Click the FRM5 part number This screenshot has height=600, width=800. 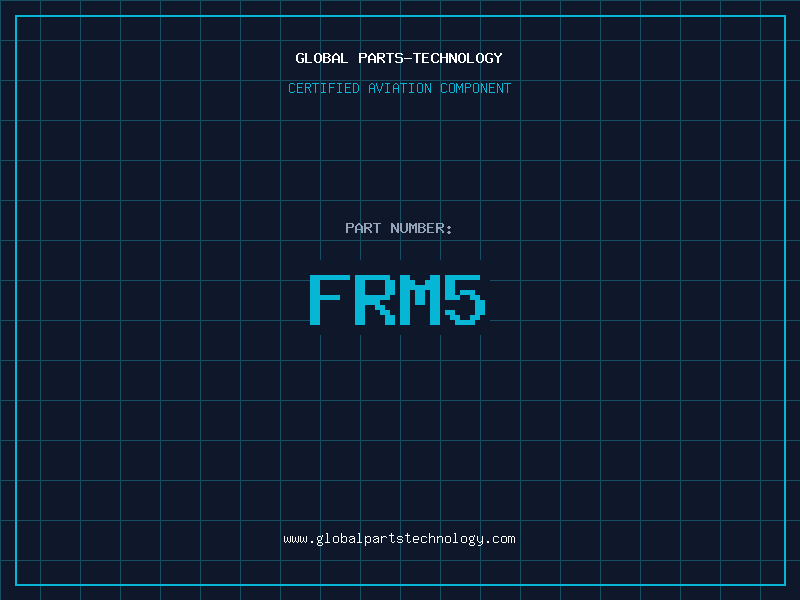point(397,299)
